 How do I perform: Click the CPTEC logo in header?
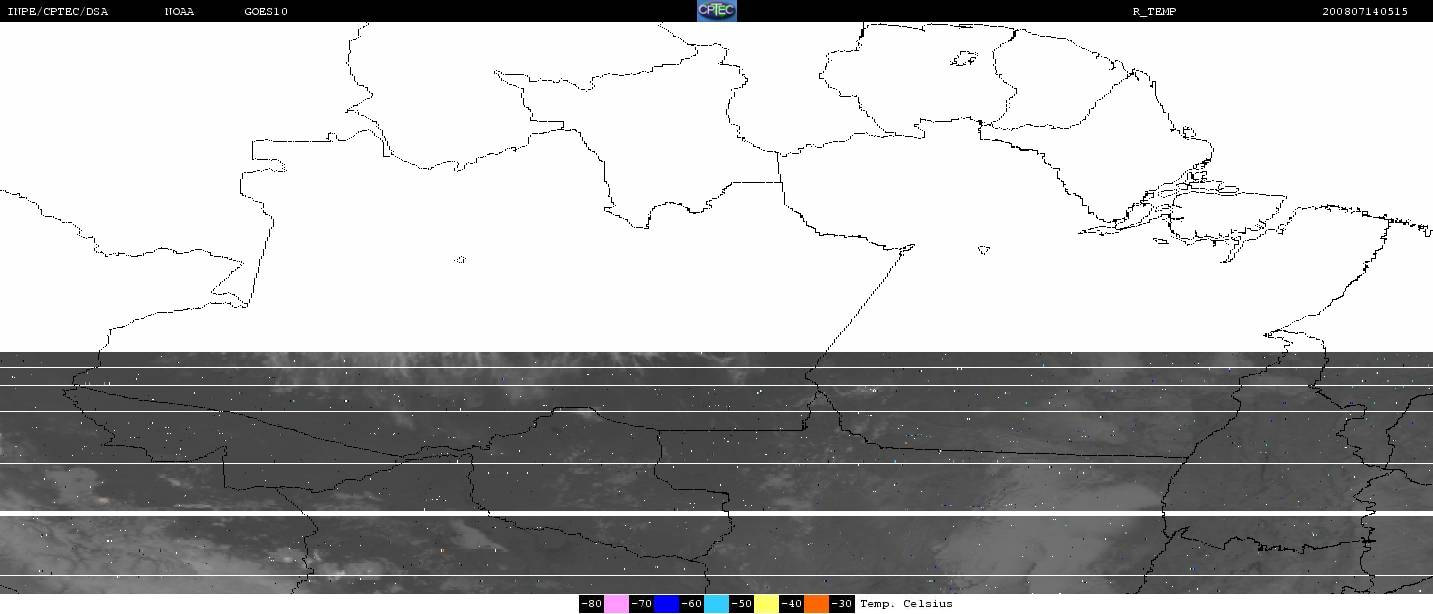(716, 11)
